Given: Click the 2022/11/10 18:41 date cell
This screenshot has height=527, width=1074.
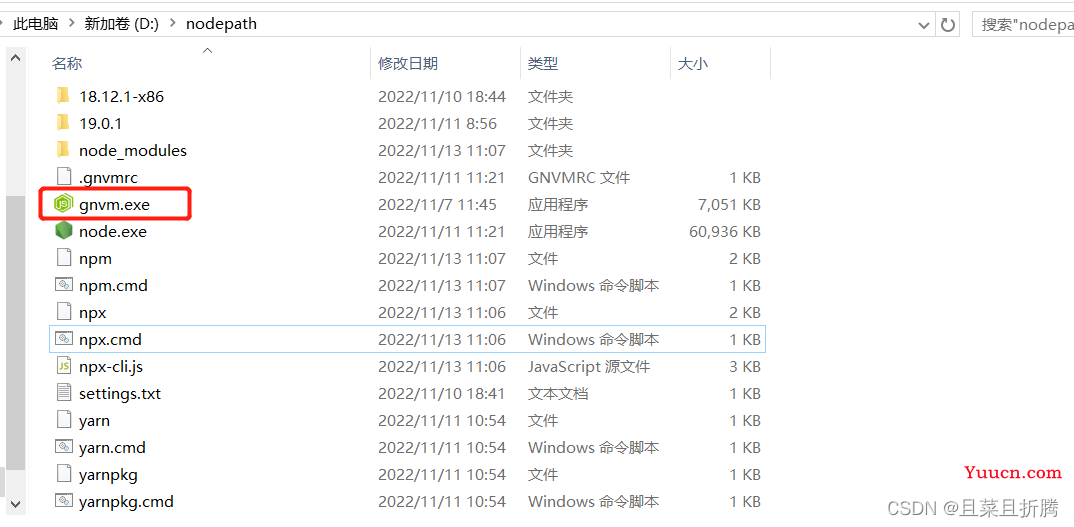Looking at the screenshot, I should (x=442, y=393).
